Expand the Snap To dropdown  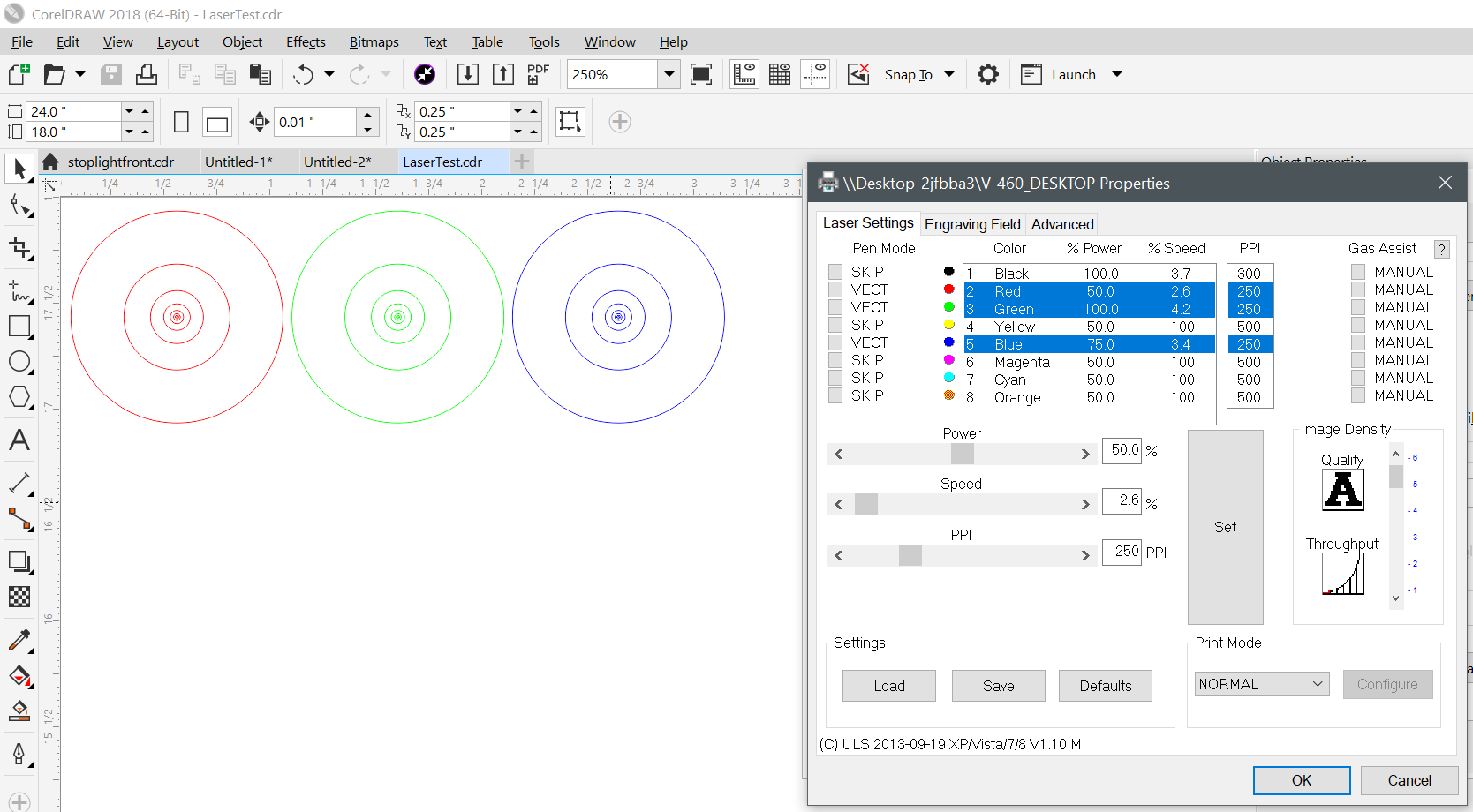pyautogui.click(x=949, y=74)
